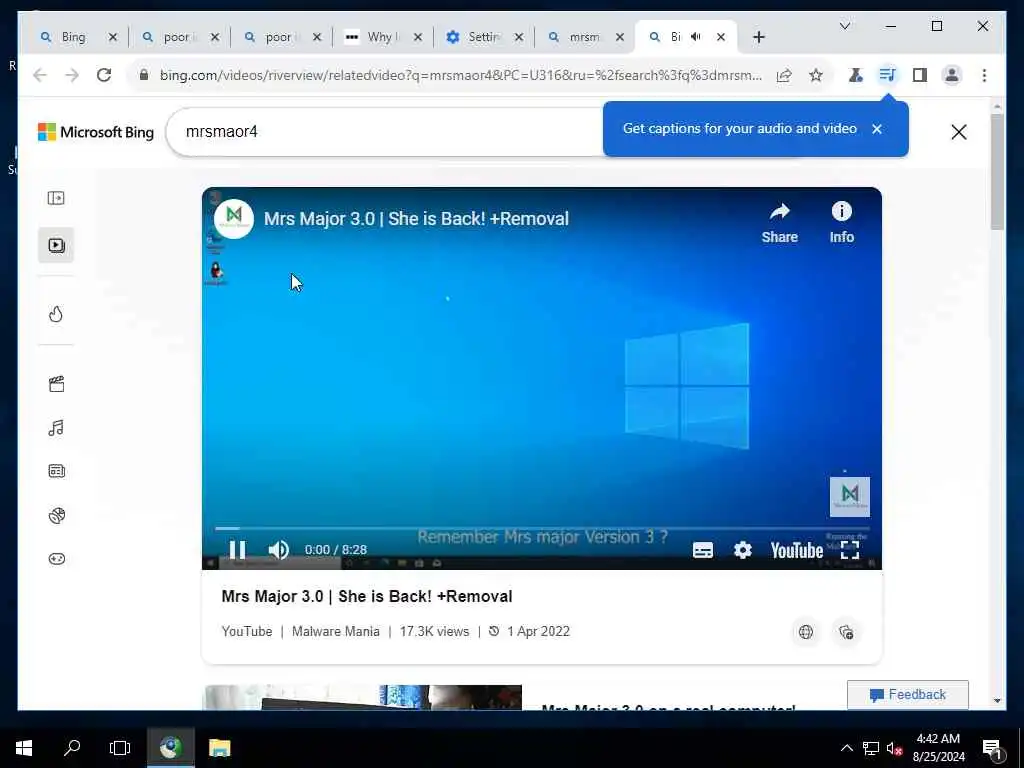Open the news videos category

point(56,471)
